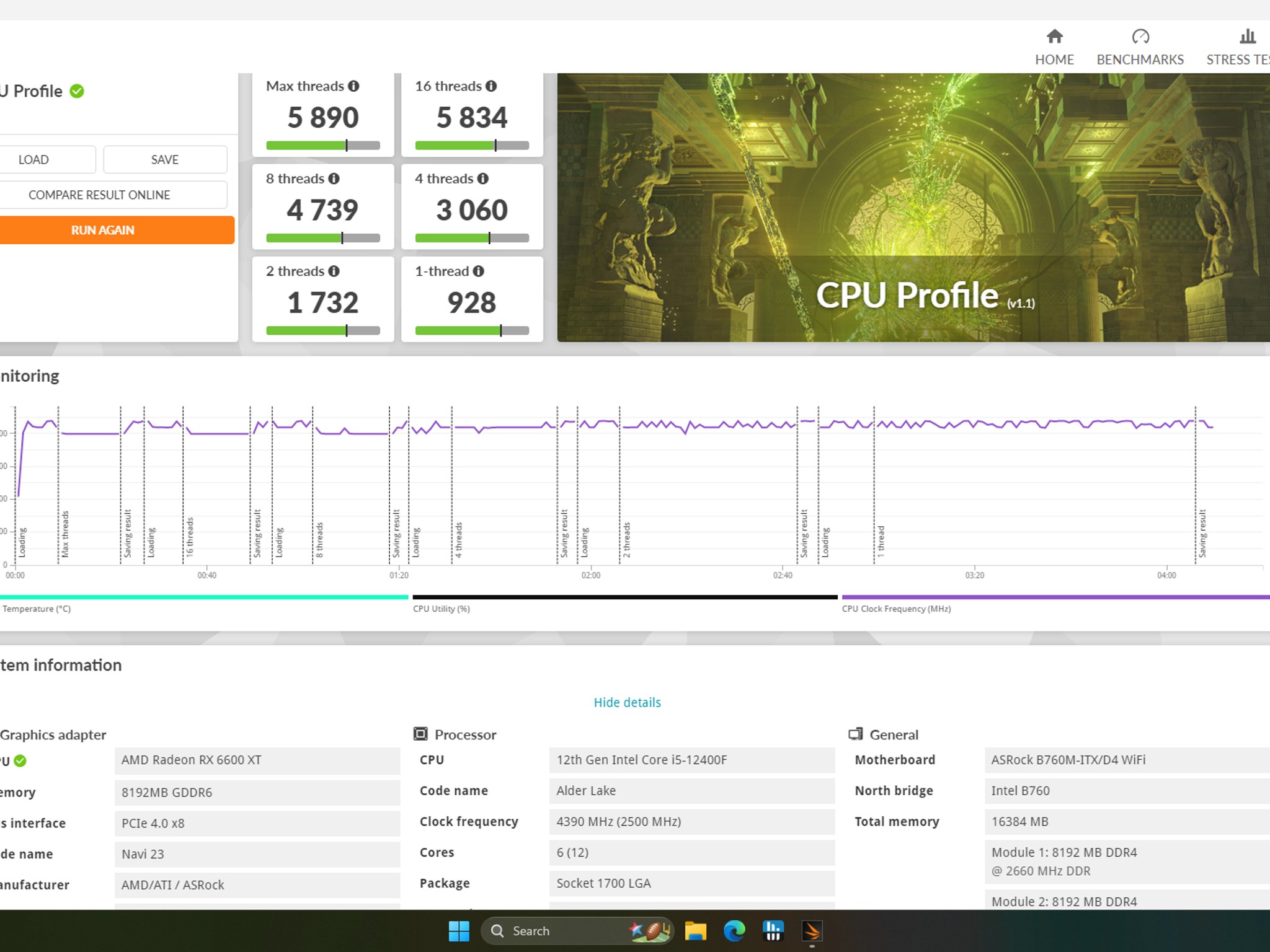Select the STRESS TESTS tab label
1270x952 pixels.
coord(1238,59)
